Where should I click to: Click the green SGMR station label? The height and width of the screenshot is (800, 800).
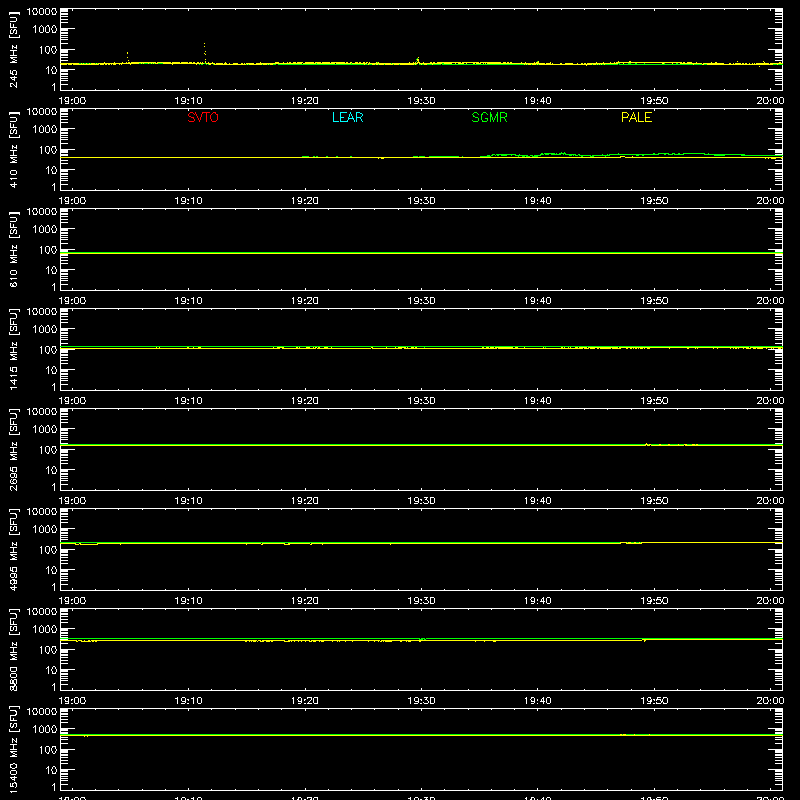(489, 117)
